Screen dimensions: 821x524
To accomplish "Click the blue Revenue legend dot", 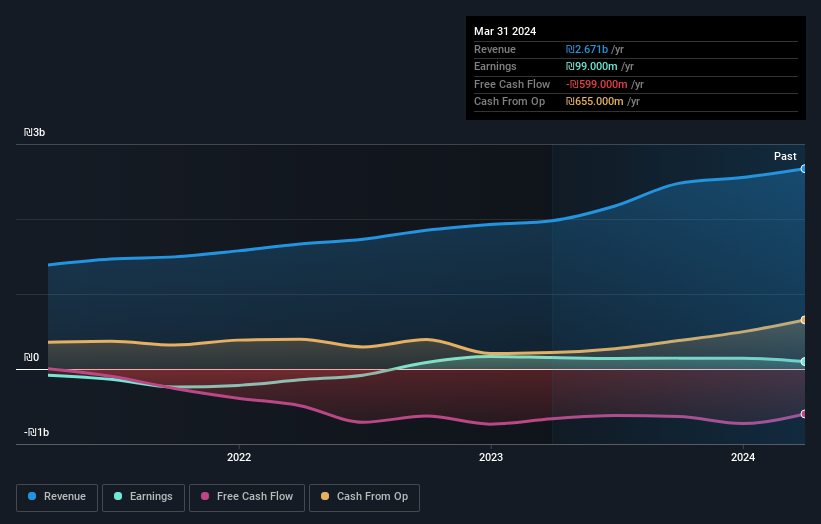I will tap(32, 496).
